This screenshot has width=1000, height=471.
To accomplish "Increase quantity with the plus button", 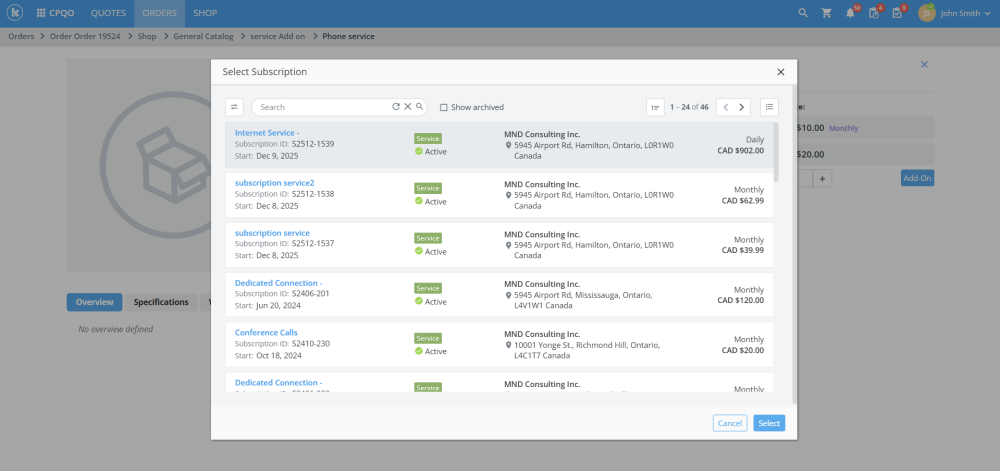I will click(822, 179).
